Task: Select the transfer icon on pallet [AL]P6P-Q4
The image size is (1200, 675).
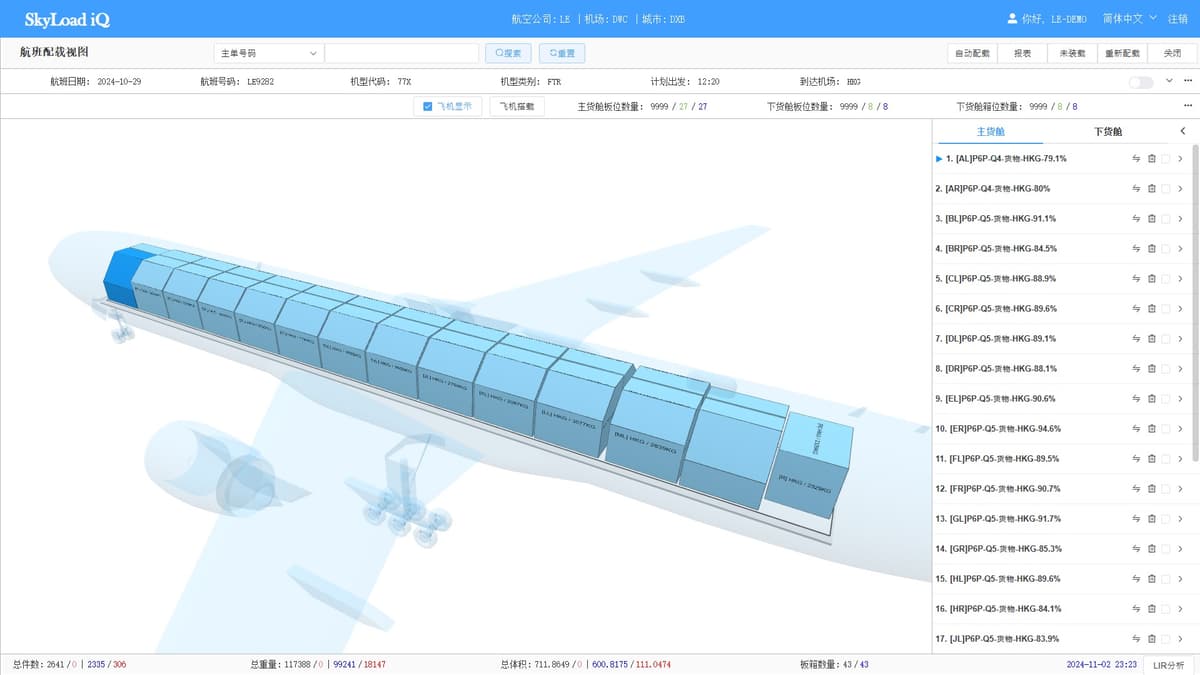Action: [1136, 158]
